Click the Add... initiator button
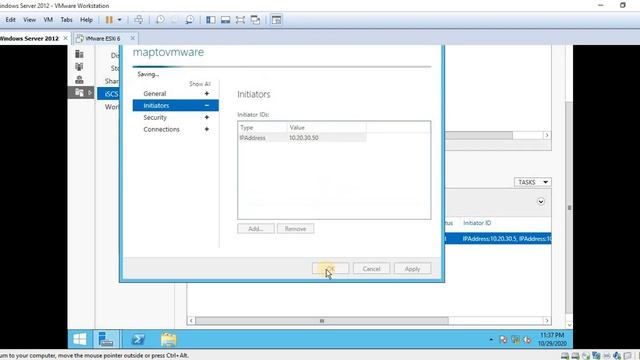Screen dimensions: 640x360 pos(256,229)
